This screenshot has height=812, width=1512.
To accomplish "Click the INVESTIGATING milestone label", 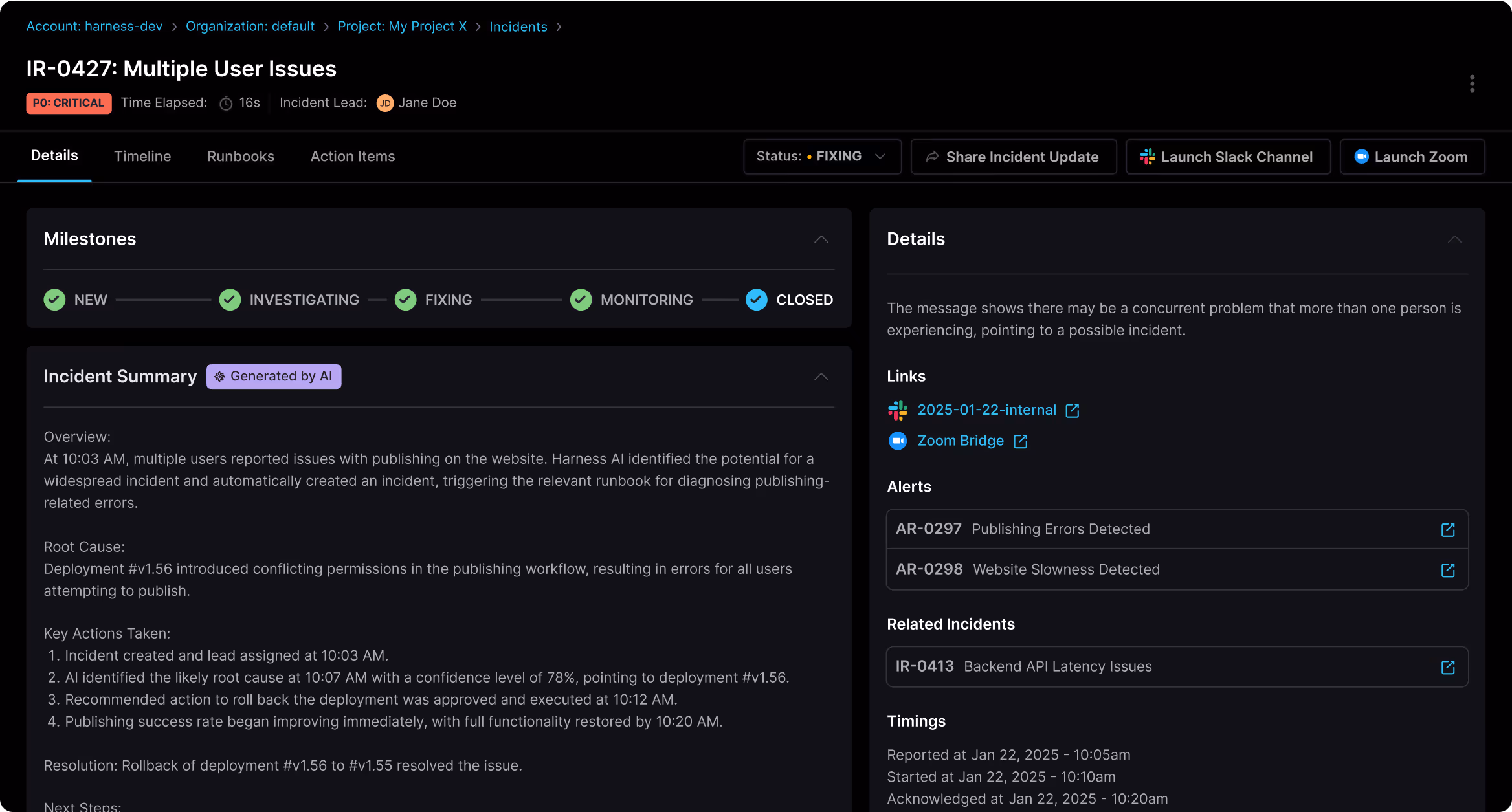I will pyautogui.click(x=304, y=300).
